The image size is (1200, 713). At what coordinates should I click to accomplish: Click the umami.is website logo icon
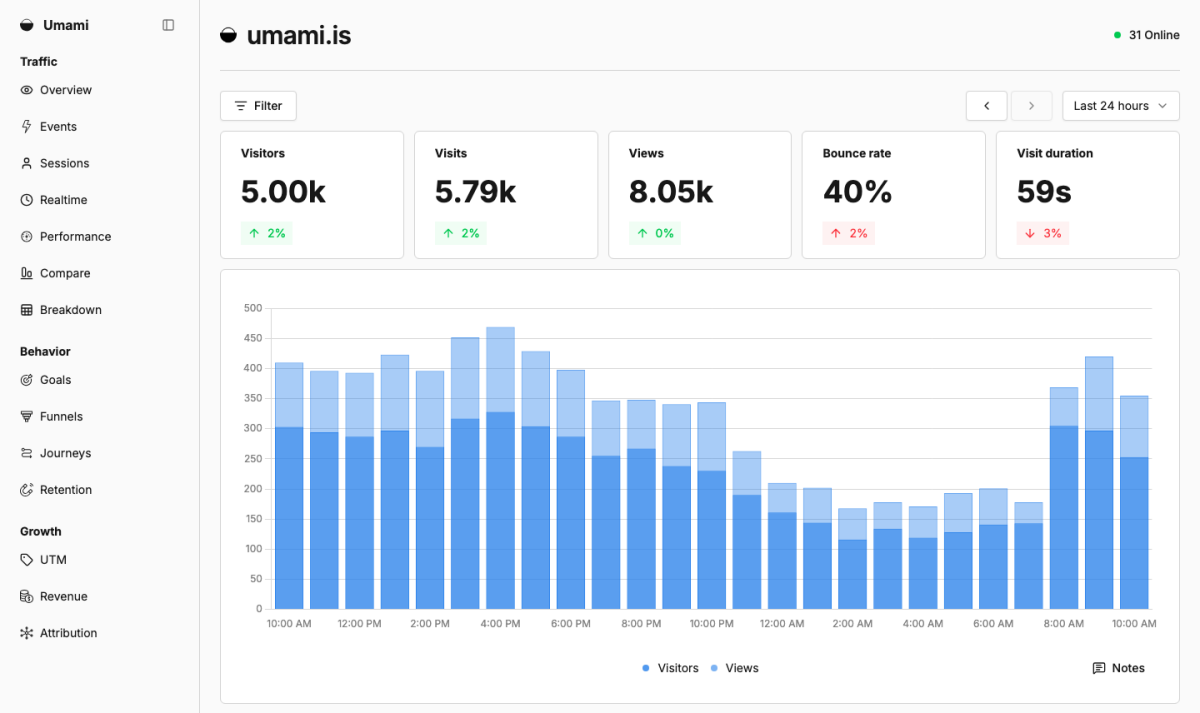(229, 35)
